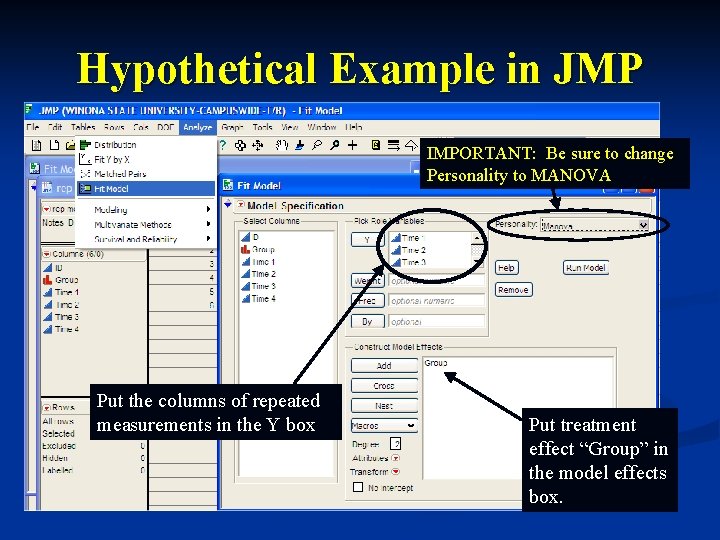Image resolution: width=720 pixels, height=540 pixels.
Task: Expand the Survival and Reliability submenu
Action: pyautogui.click(x=146, y=239)
